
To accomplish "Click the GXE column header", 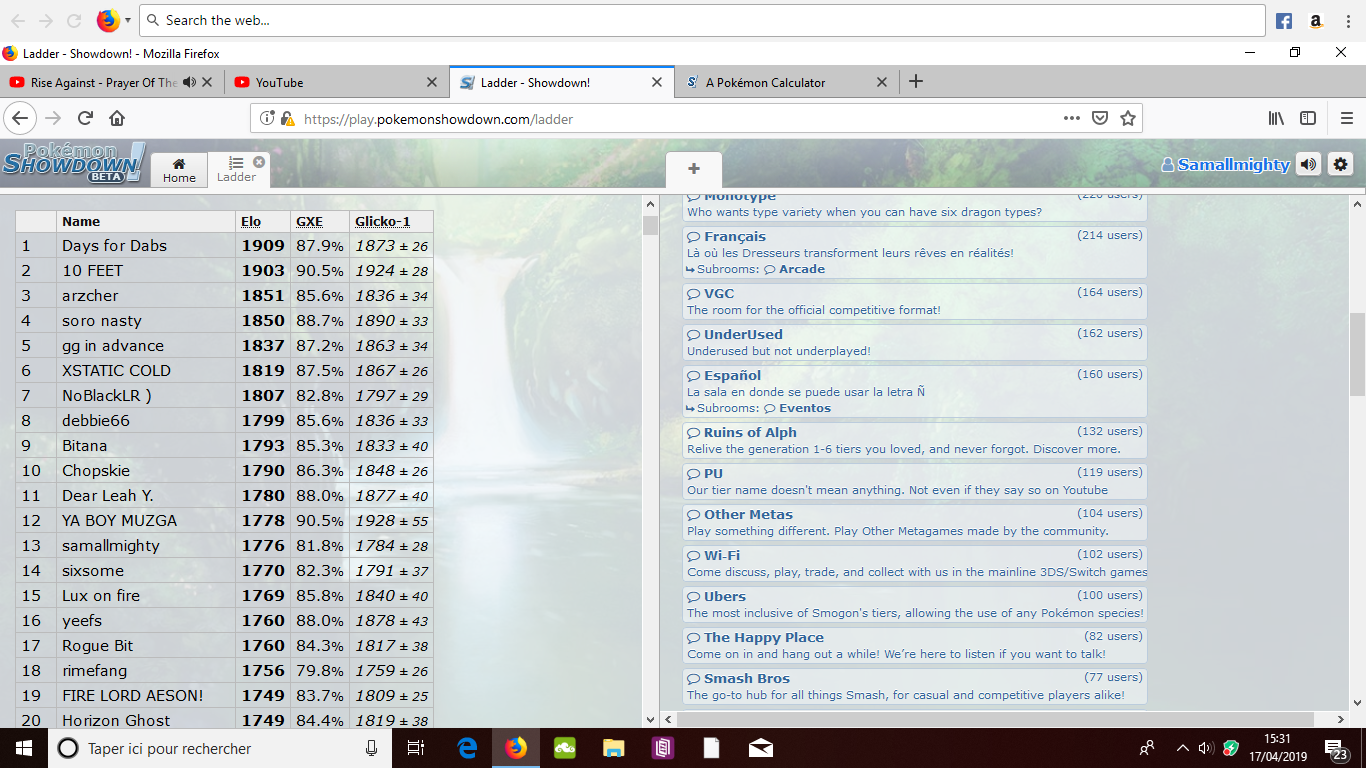I will (309, 221).
